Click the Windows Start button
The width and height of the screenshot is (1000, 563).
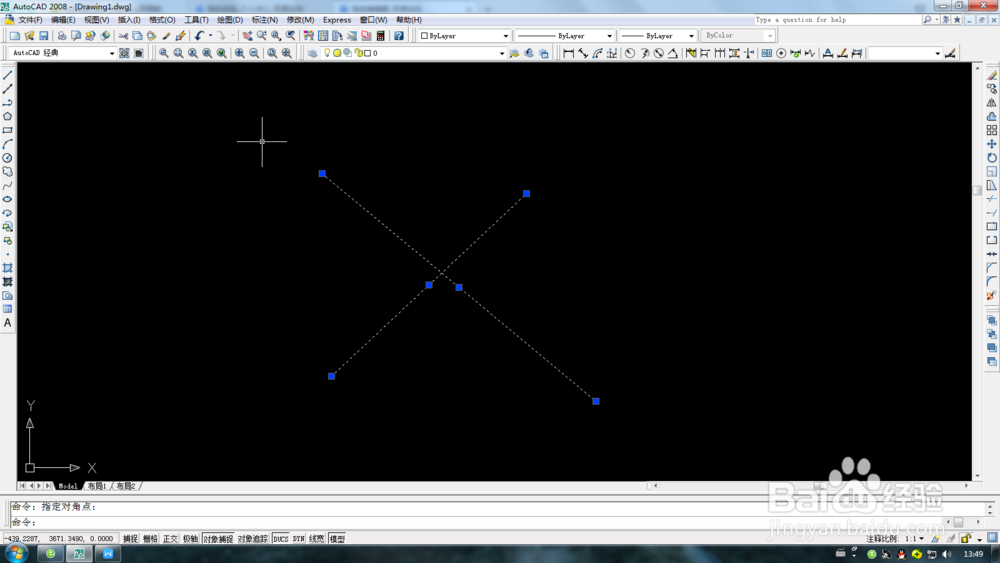[15, 553]
